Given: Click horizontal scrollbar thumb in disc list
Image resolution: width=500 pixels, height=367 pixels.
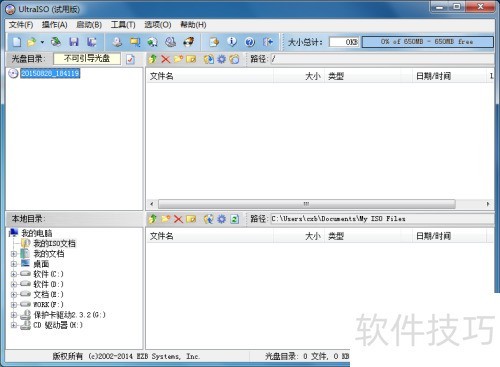Looking at the screenshot, I should pos(307,204).
